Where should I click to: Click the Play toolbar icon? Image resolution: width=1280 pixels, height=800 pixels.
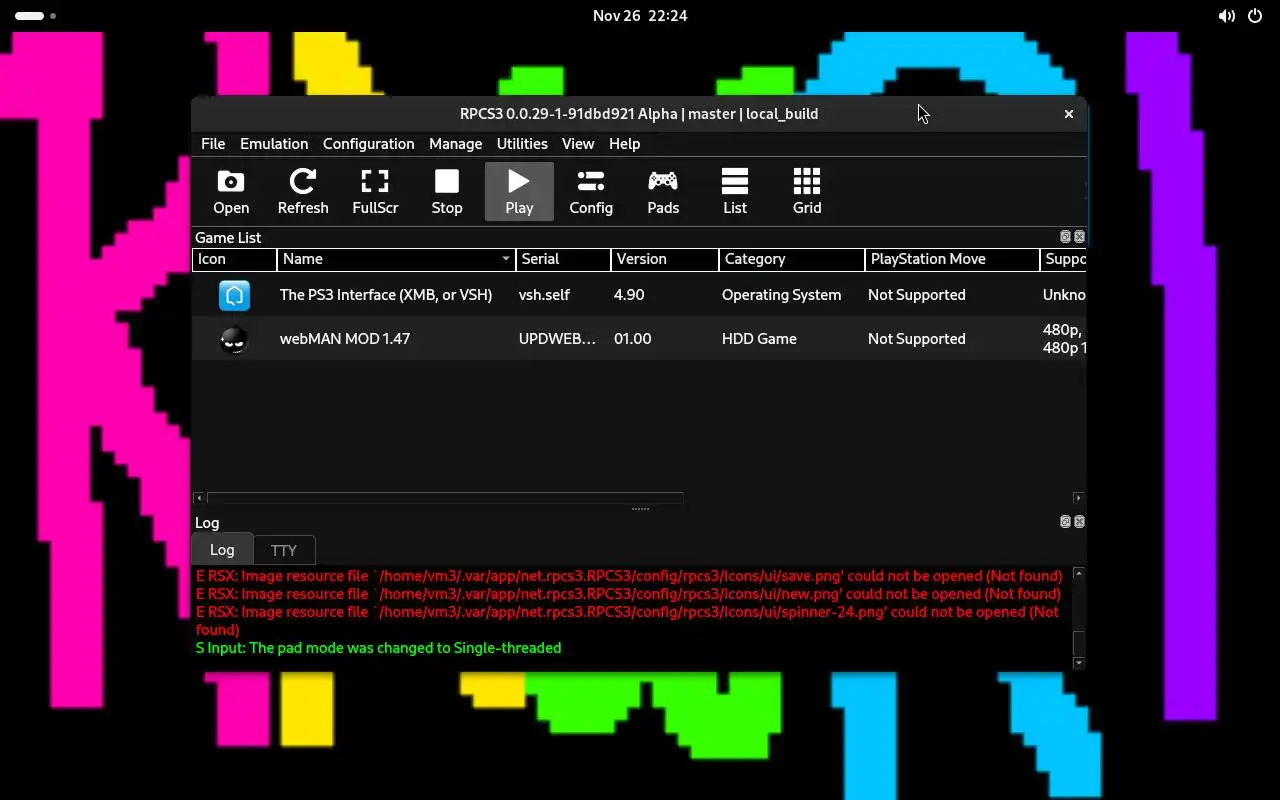point(519,191)
